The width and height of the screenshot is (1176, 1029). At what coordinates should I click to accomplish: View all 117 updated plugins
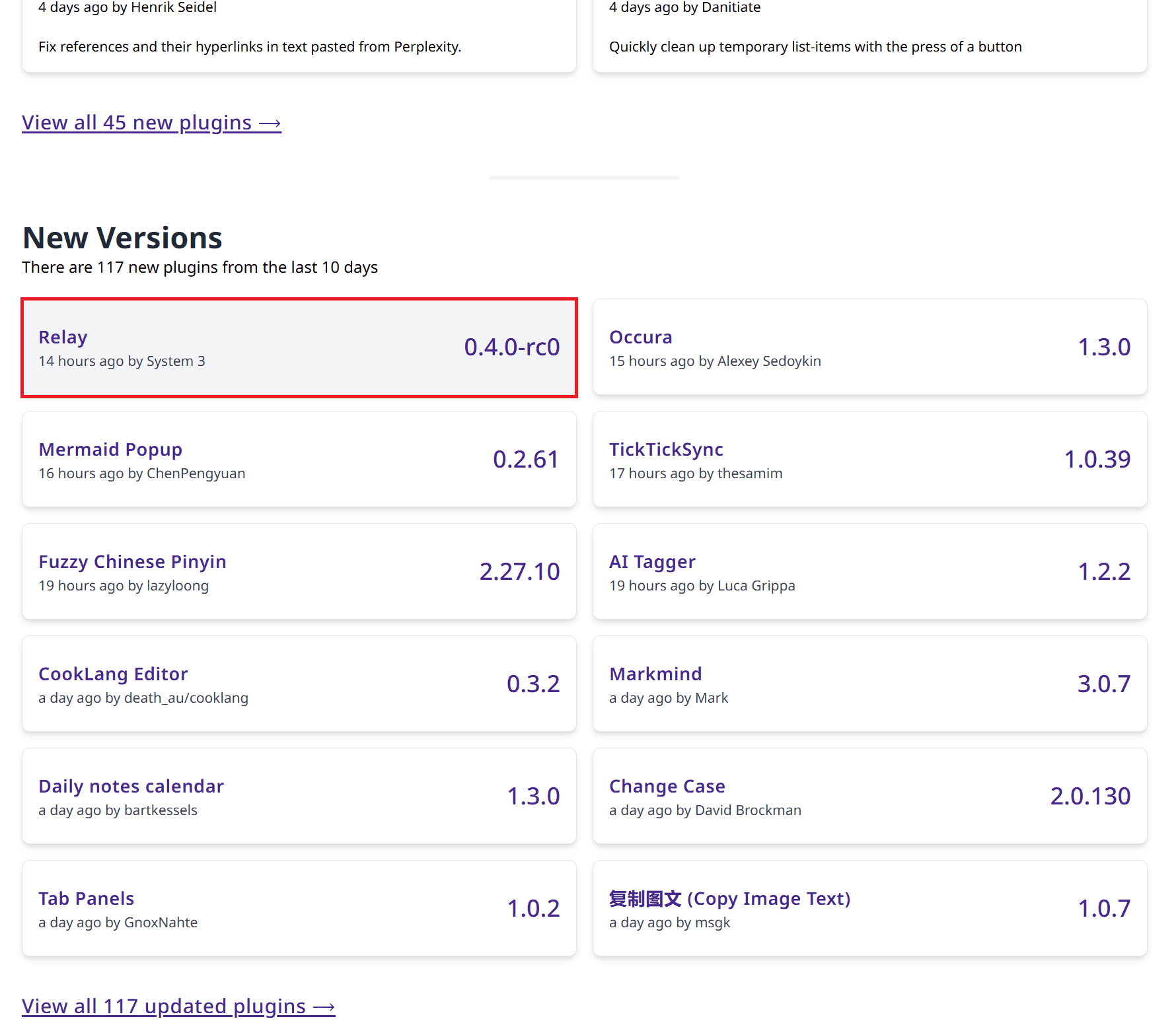pos(178,1006)
